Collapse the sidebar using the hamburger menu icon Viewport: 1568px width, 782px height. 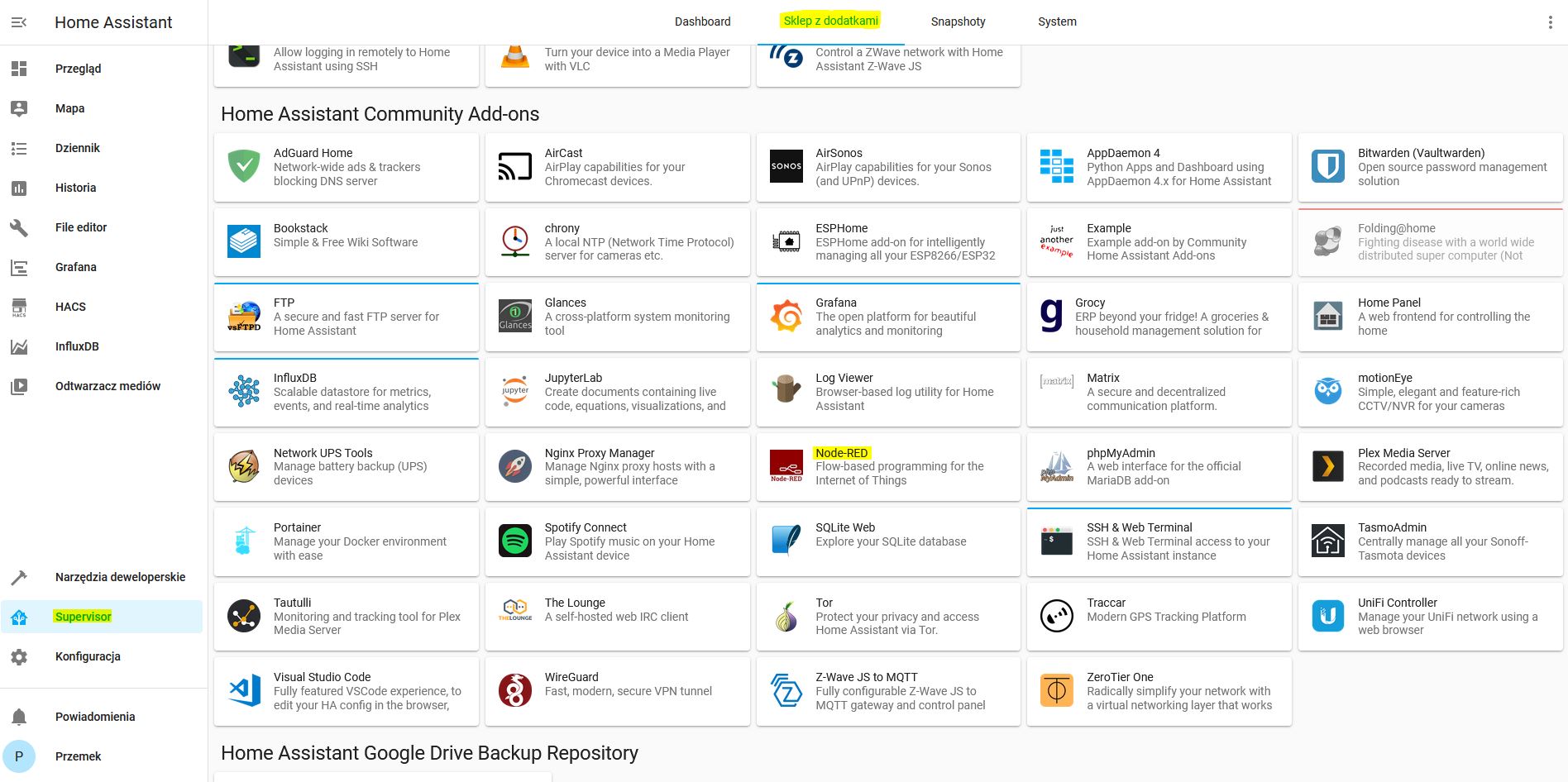(19, 22)
